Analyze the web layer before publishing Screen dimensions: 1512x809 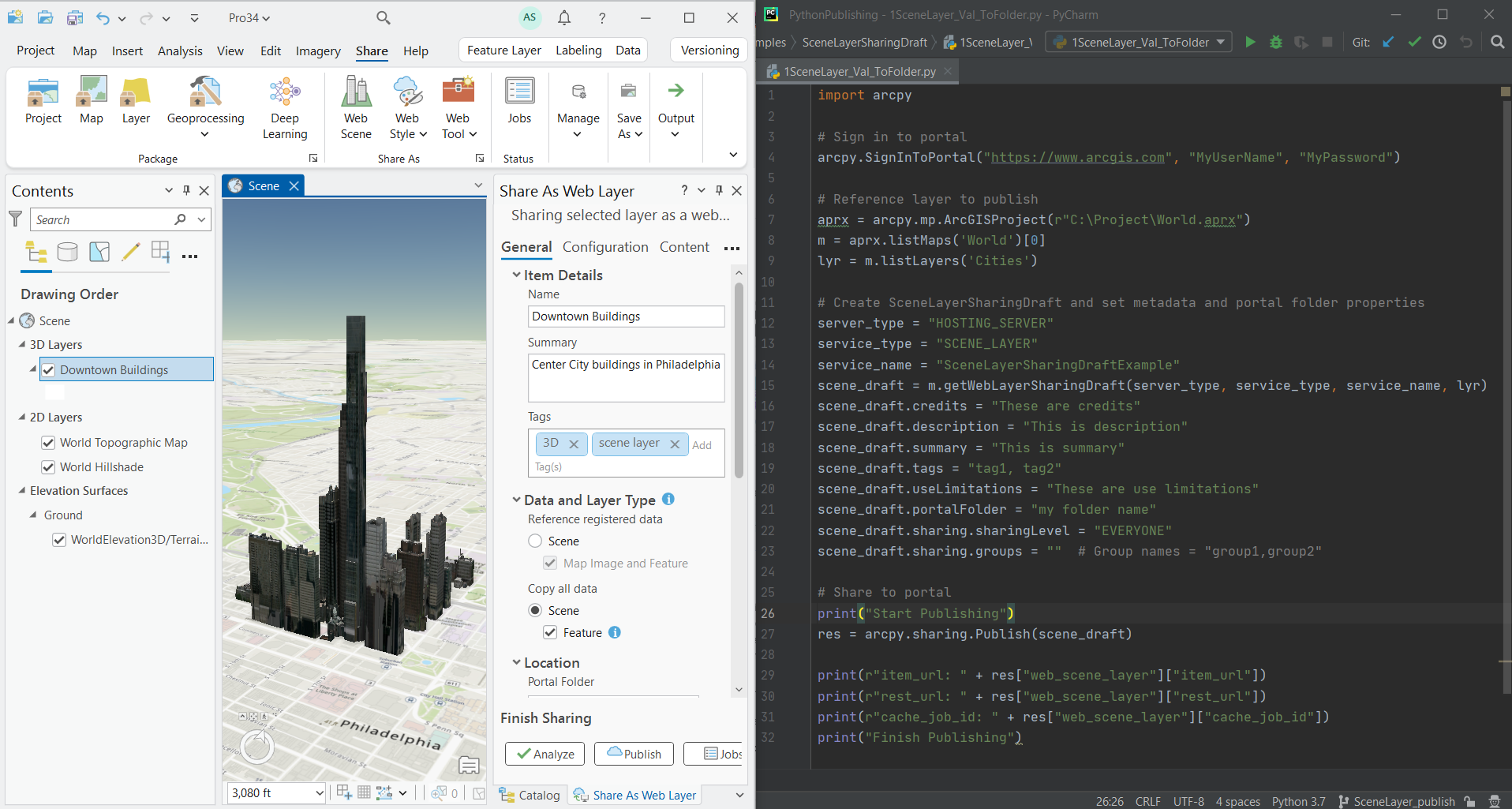pos(544,754)
